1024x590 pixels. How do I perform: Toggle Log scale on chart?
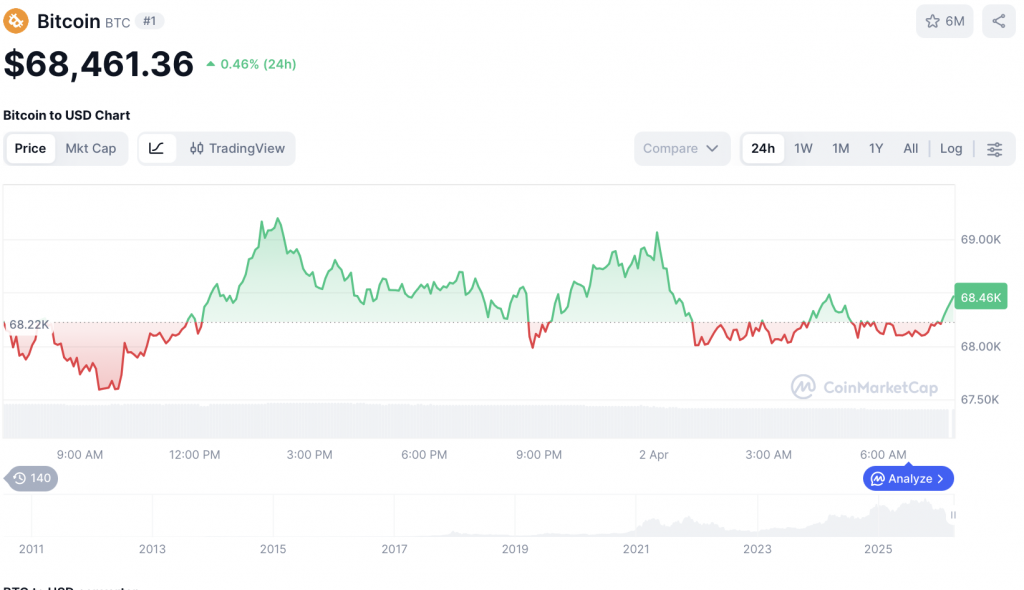coord(950,149)
